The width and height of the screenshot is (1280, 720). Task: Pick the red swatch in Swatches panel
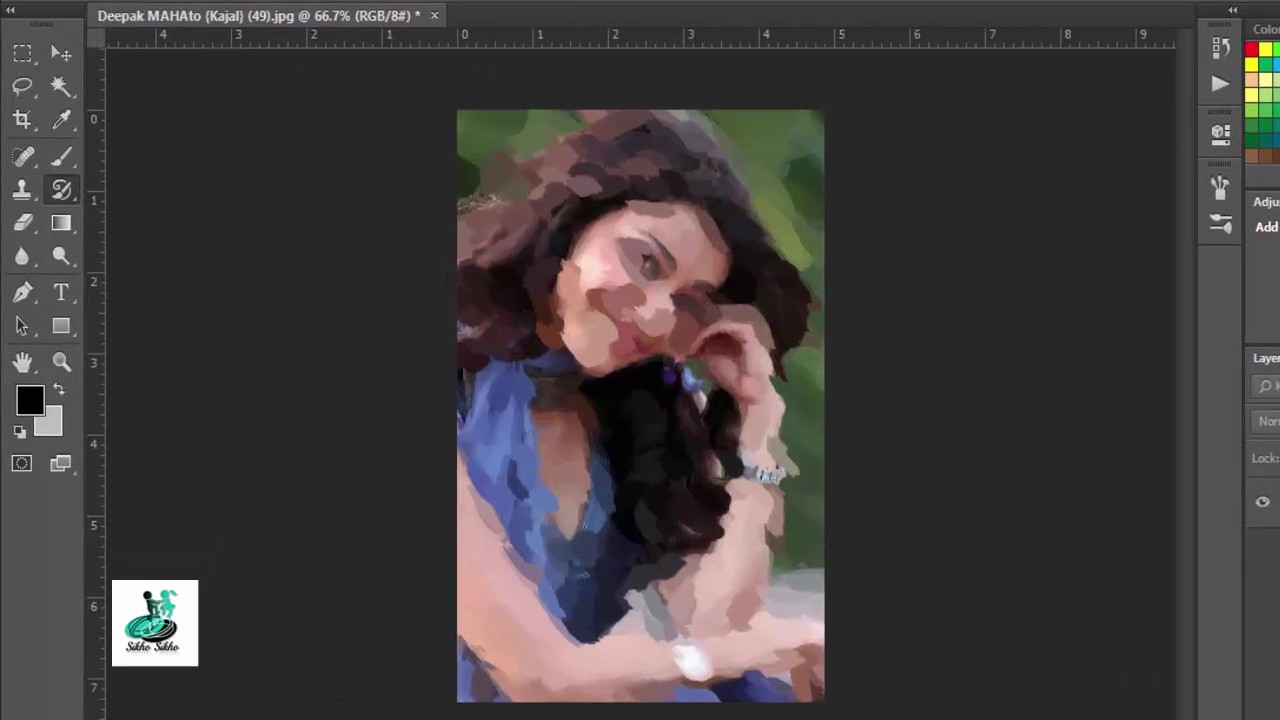pyautogui.click(x=1251, y=50)
